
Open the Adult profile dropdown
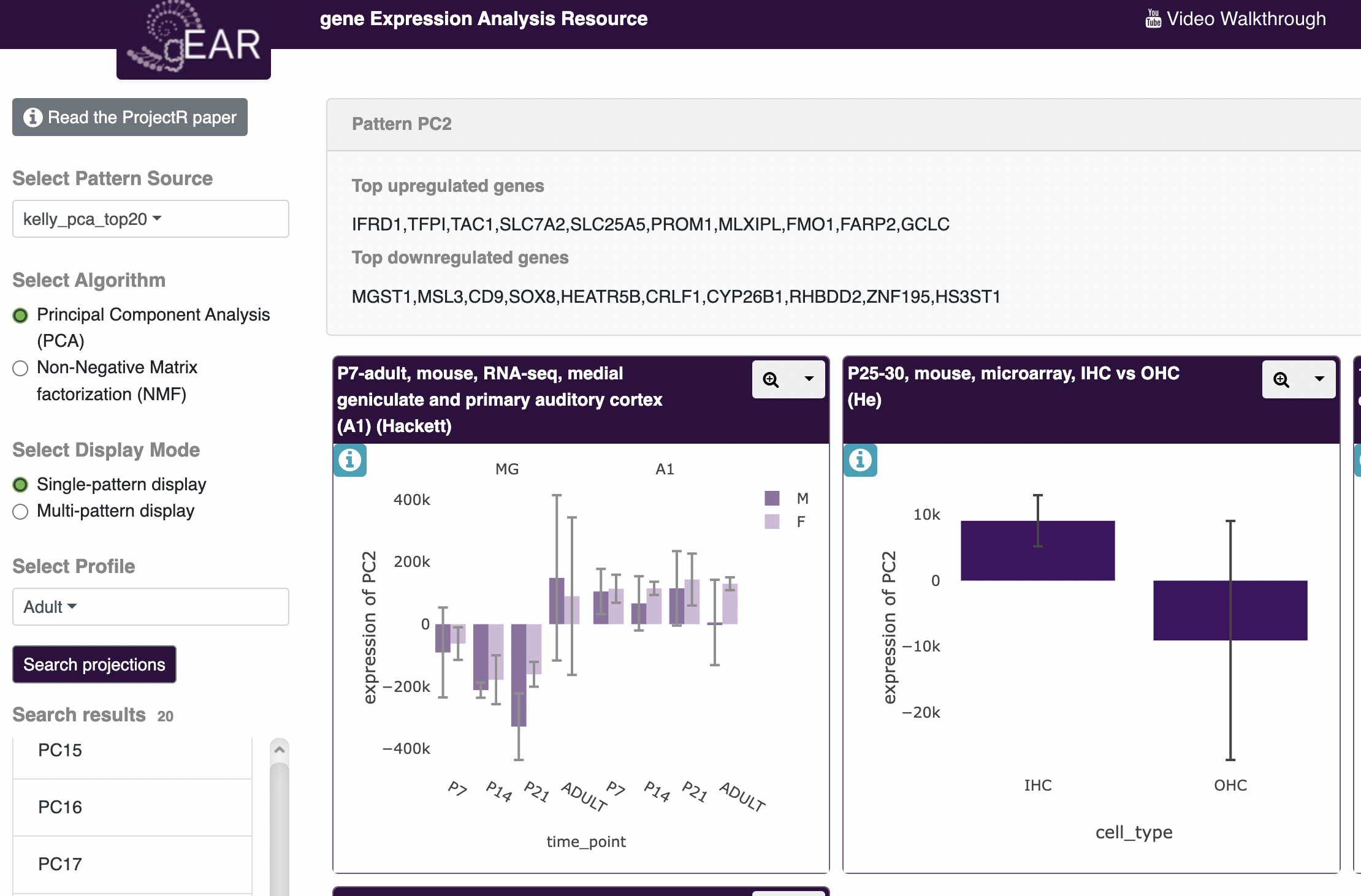point(150,606)
